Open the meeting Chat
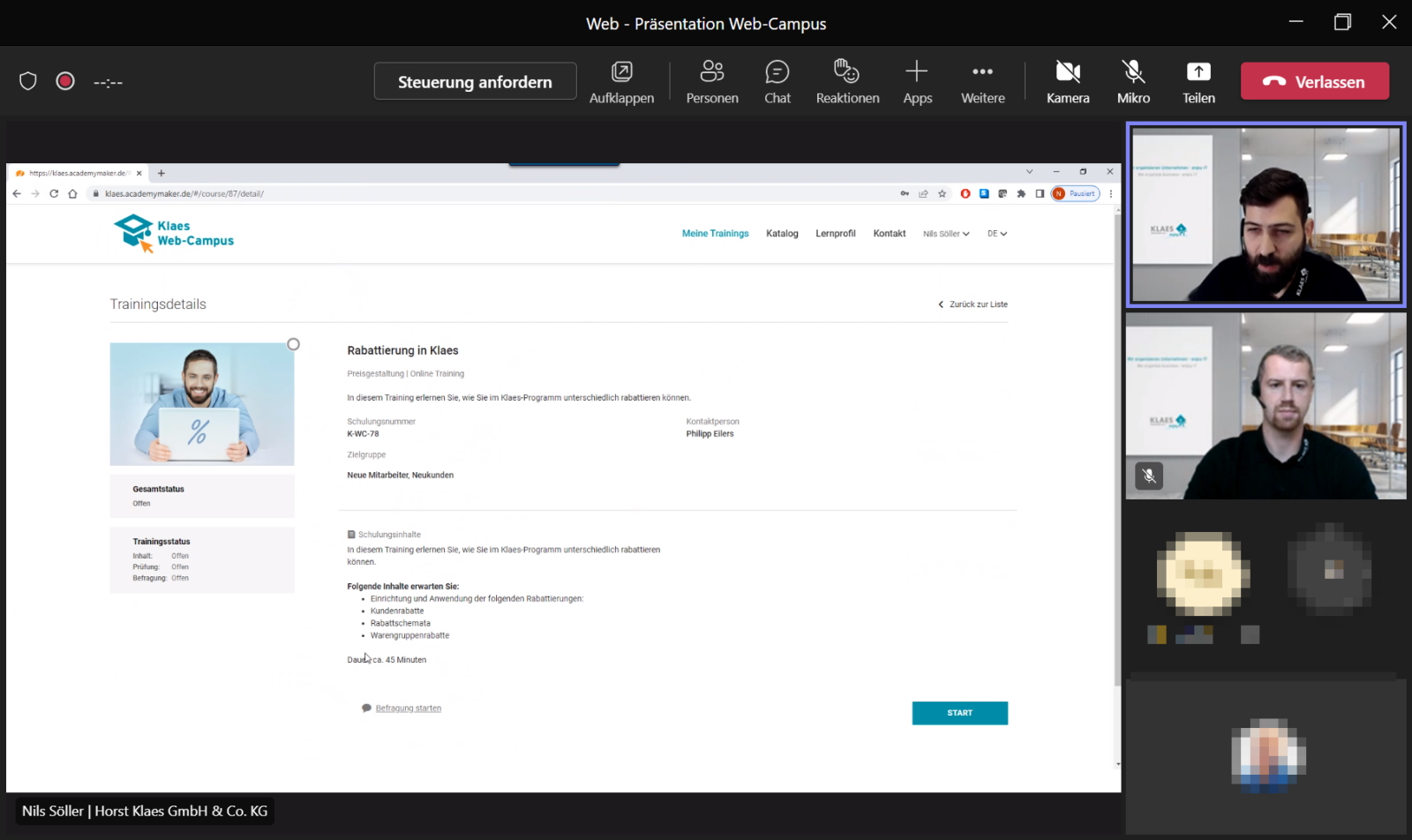 tap(777, 82)
